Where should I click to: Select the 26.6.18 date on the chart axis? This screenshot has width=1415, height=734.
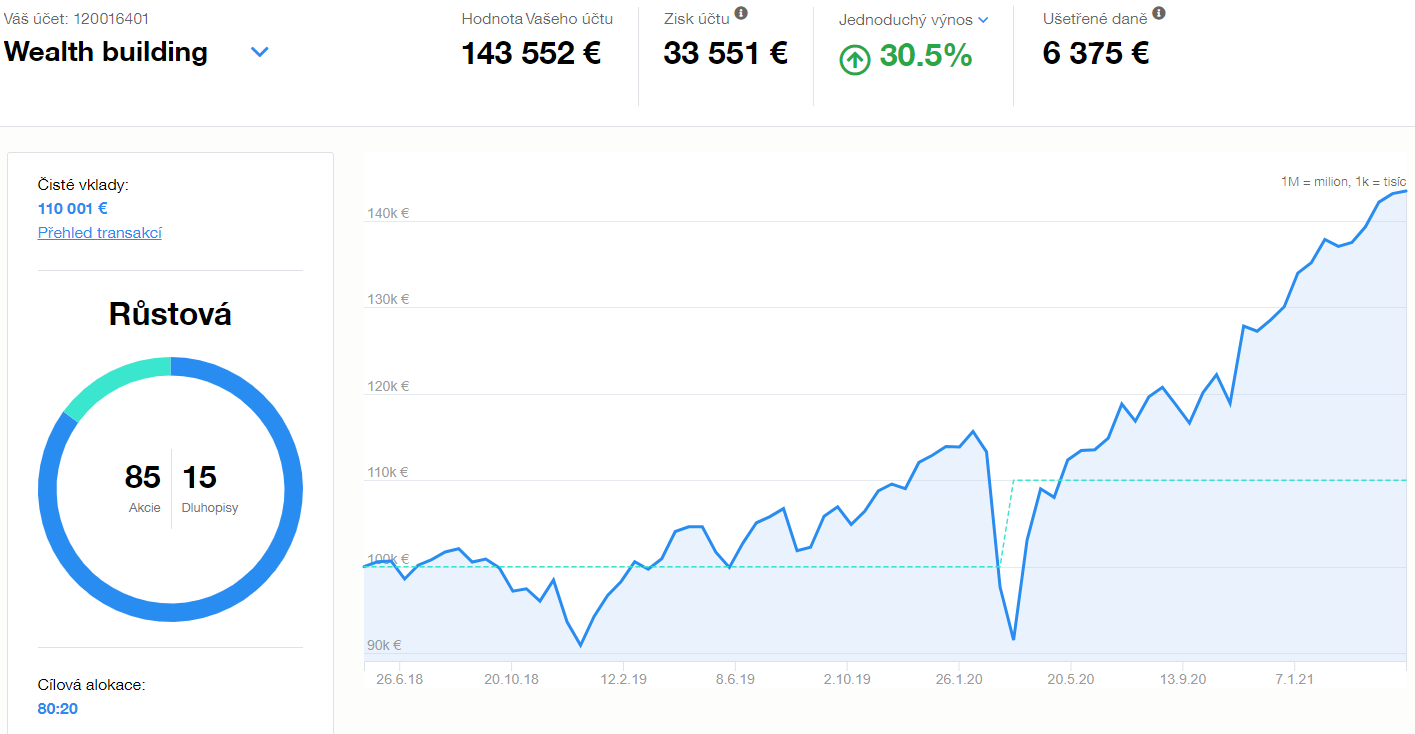coord(398,678)
